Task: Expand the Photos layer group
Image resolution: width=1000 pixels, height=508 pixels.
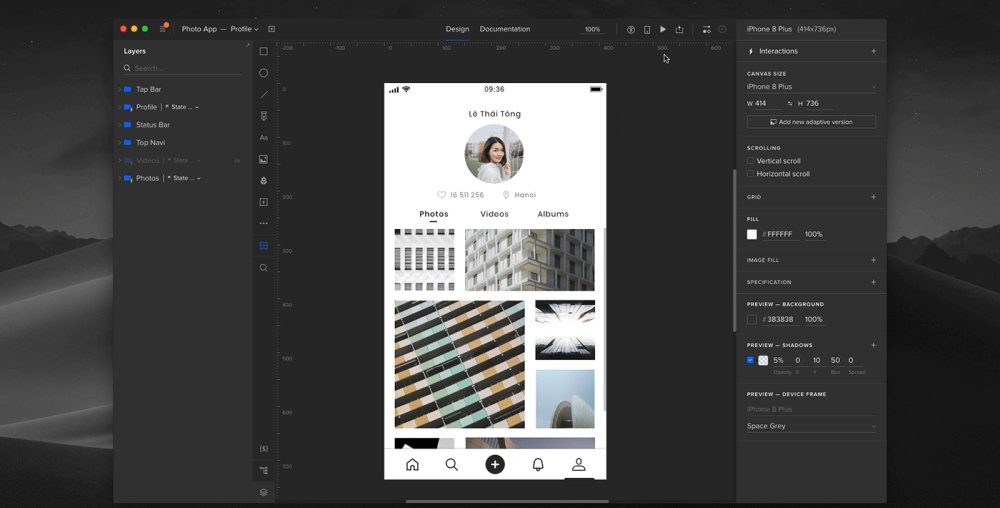Action: coord(120,178)
